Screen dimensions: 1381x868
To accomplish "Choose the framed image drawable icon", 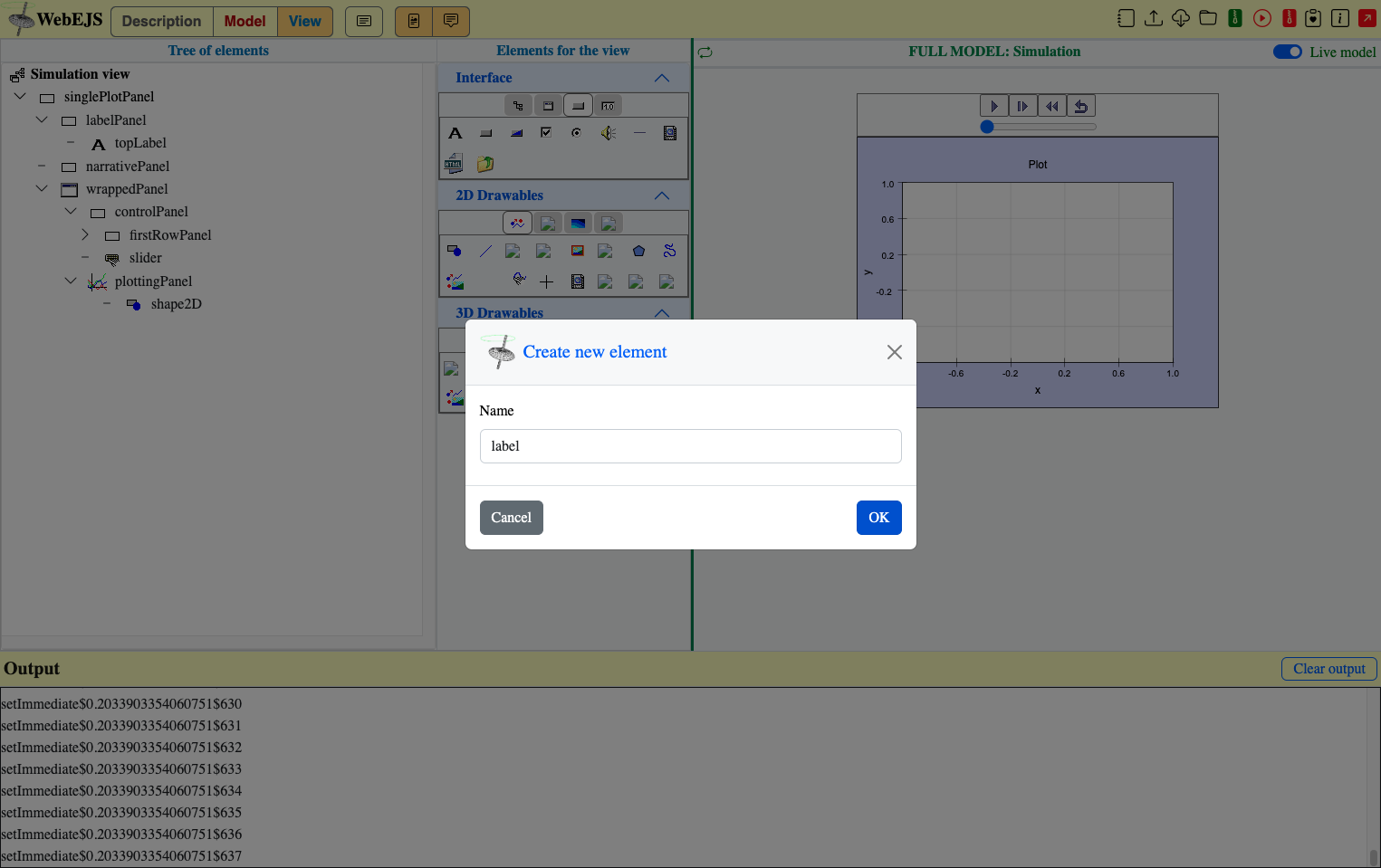I will click(x=577, y=251).
